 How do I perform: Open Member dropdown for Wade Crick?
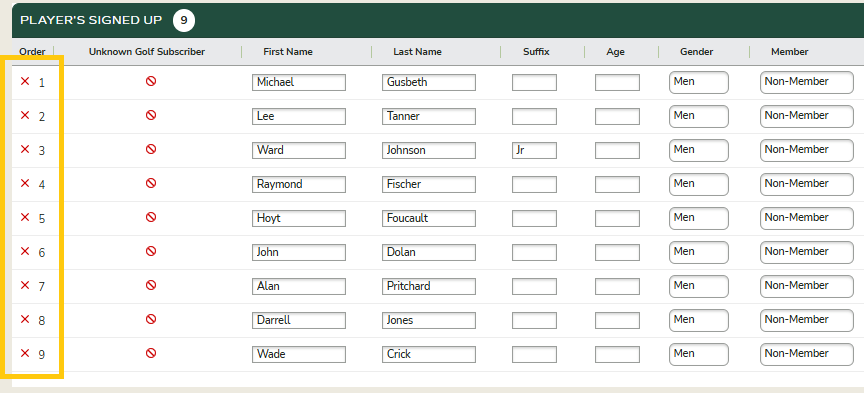tap(807, 354)
